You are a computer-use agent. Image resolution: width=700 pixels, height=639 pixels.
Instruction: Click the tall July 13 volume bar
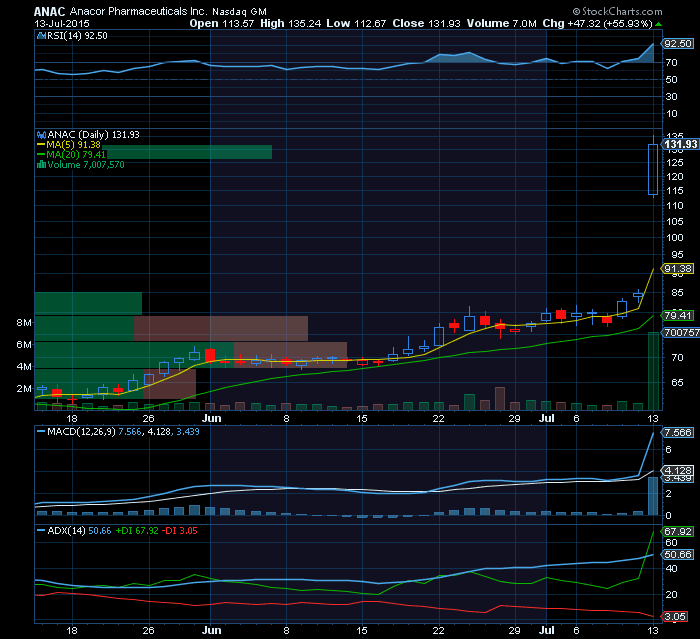653,371
